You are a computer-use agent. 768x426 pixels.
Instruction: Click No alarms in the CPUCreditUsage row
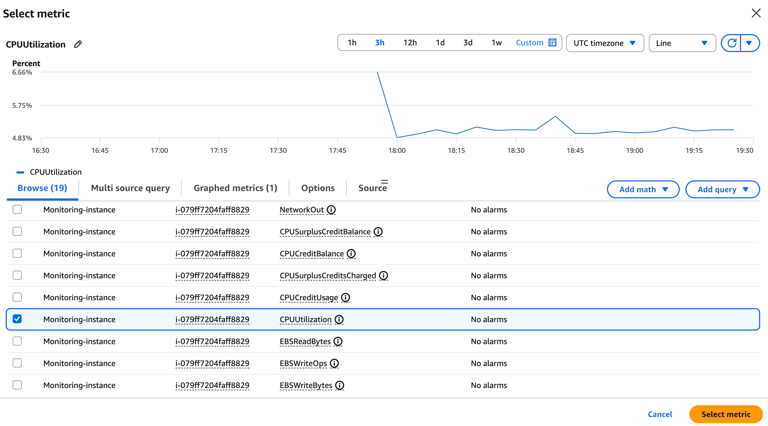tap(489, 298)
